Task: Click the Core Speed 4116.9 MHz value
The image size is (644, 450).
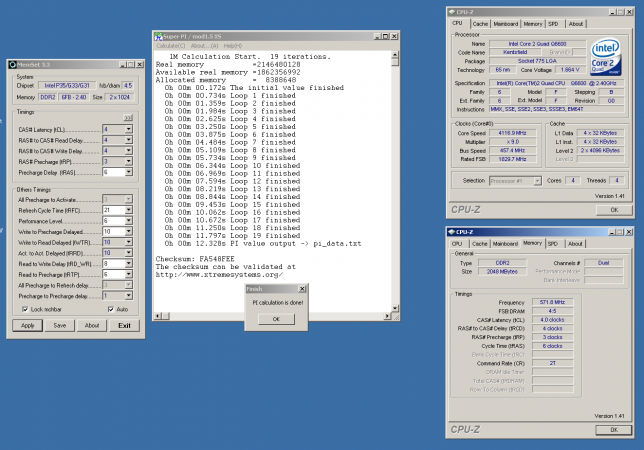Action: [513, 133]
